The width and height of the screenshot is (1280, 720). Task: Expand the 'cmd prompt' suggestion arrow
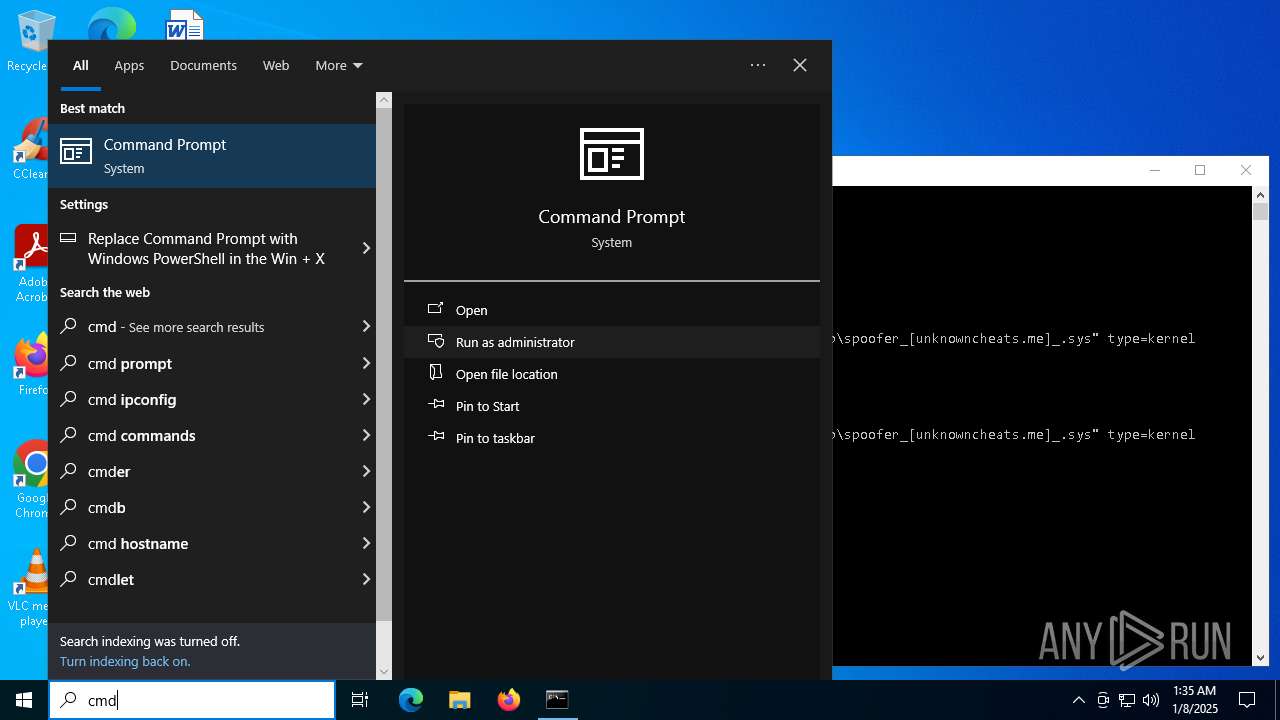pos(366,363)
